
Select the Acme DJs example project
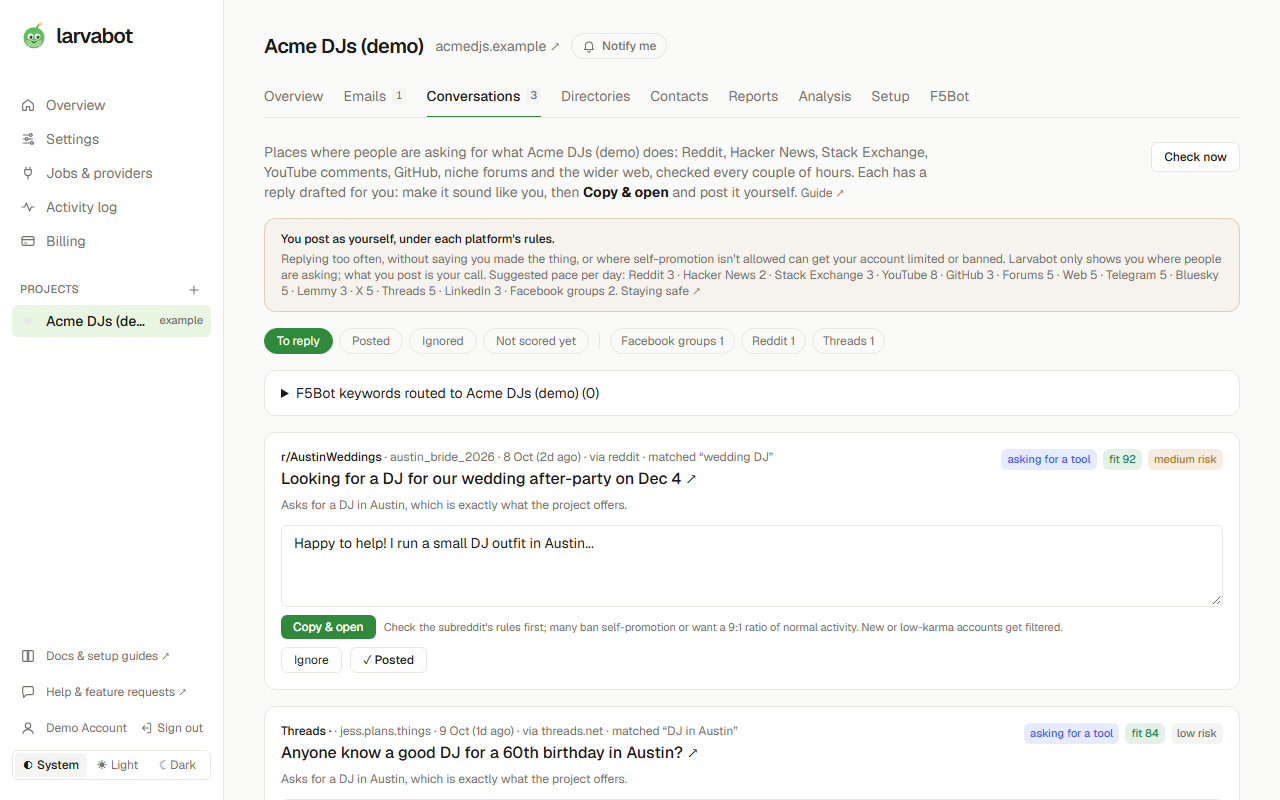click(x=112, y=321)
